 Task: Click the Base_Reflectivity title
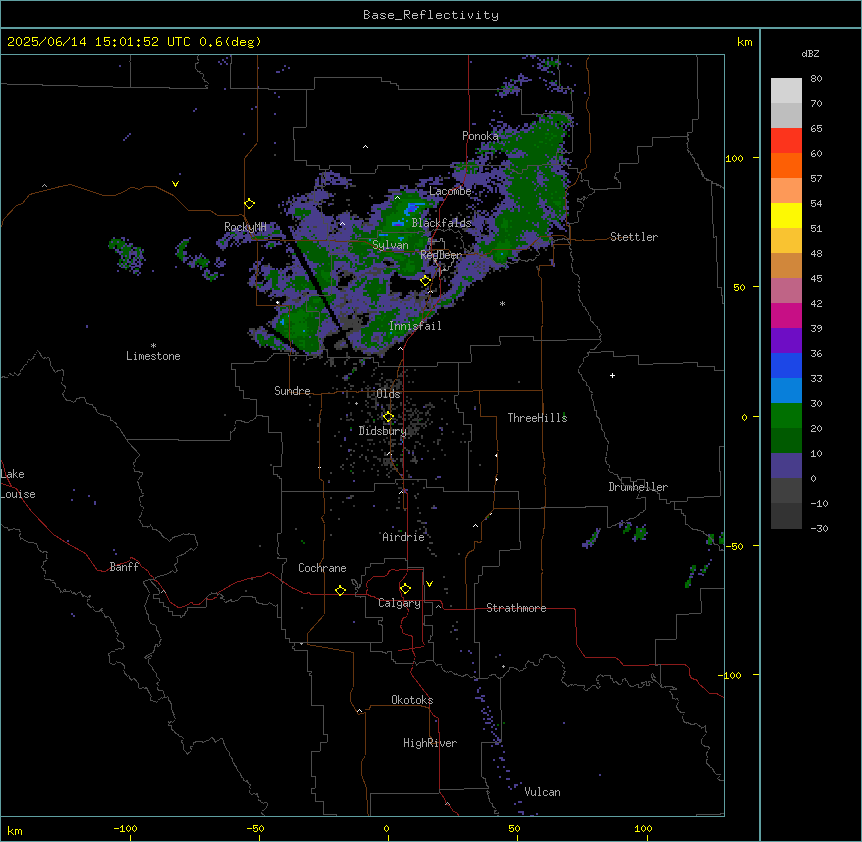click(x=431, y=15)
